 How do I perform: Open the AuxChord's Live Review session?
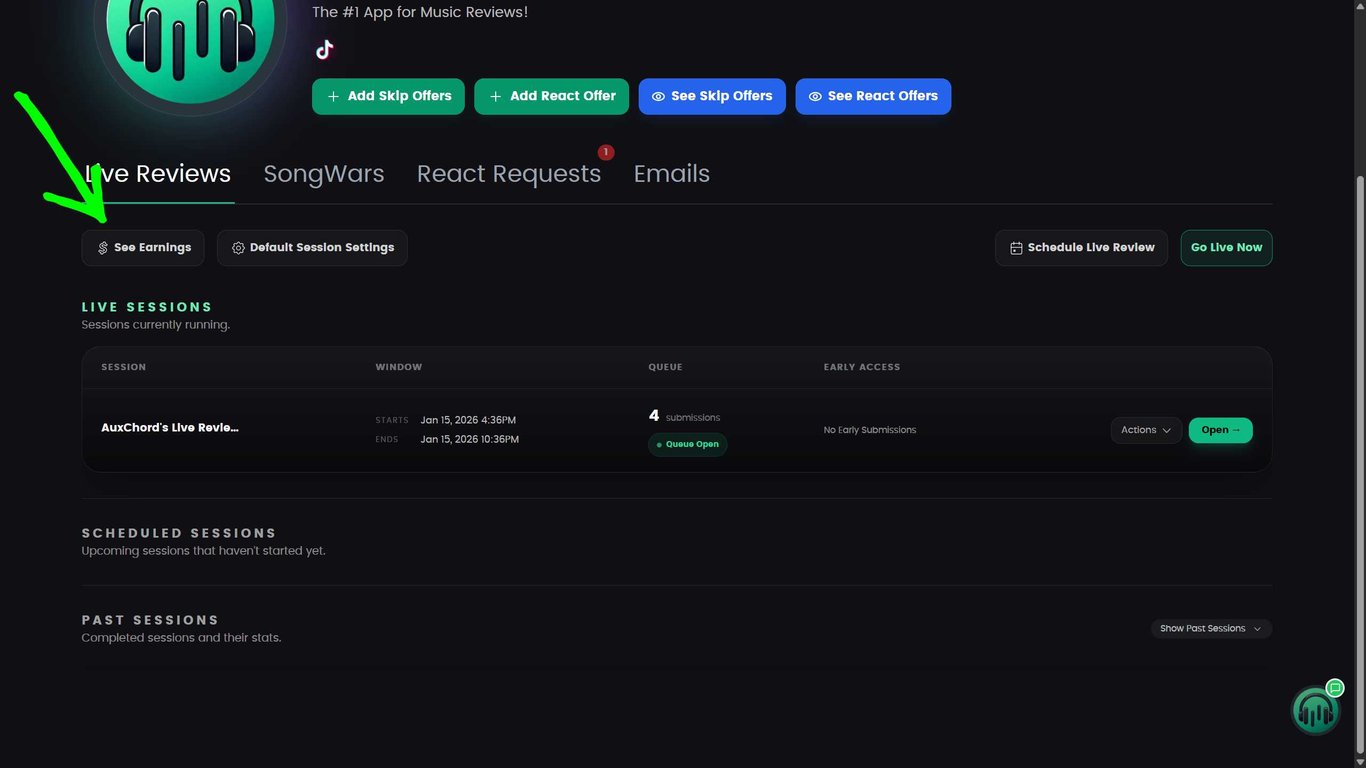click(x=1221, y=430)
